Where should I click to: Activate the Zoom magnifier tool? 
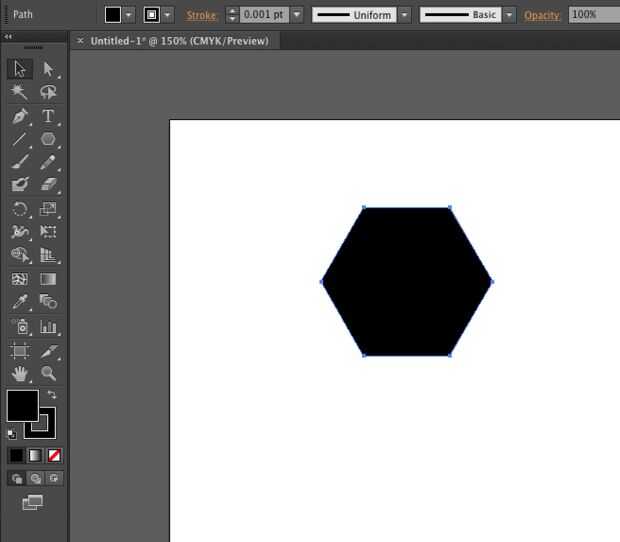(x=48, y=373)
